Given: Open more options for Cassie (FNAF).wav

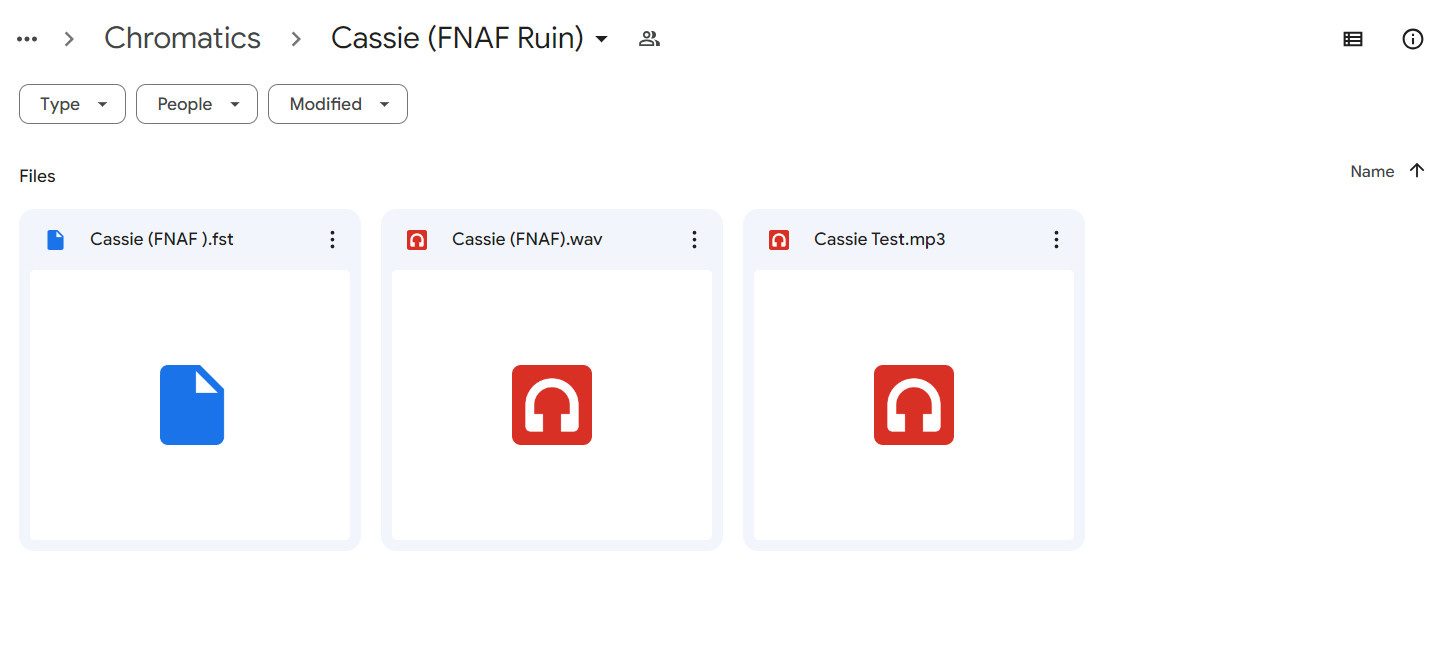Looking at the screenshot, I should pos(695,239).
